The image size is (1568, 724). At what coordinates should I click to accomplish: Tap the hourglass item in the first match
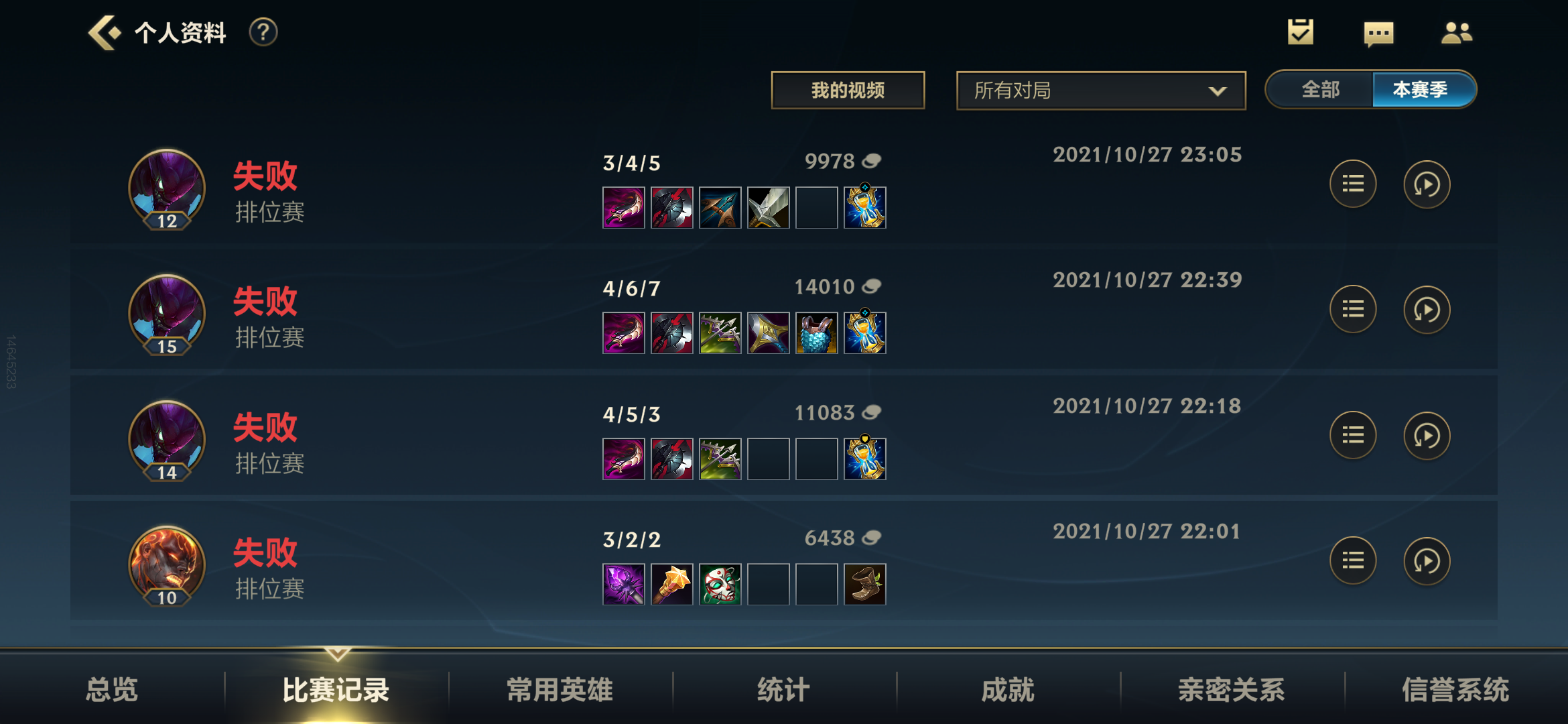tap(864, 206)
